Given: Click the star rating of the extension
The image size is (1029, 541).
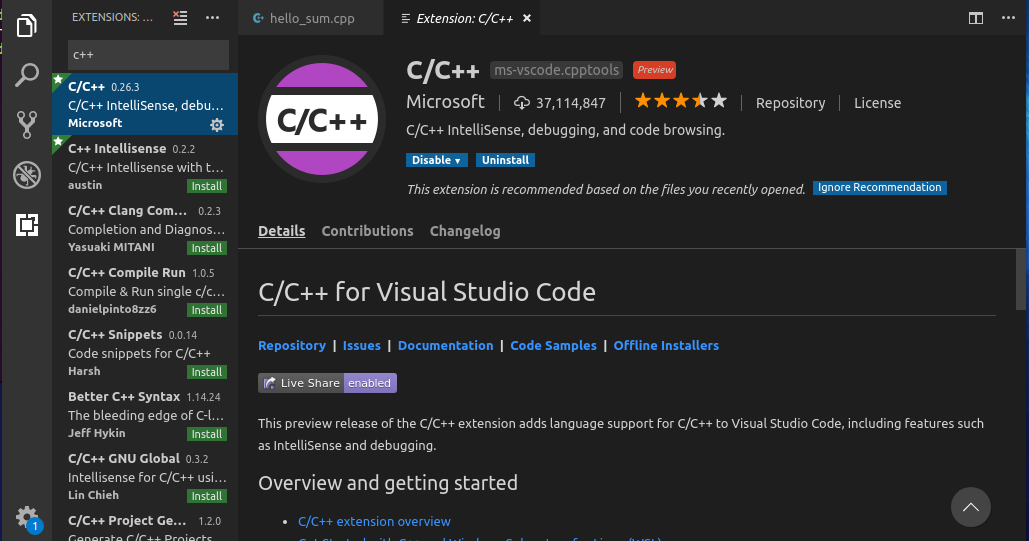Looking at the screenshot, I should 681,101.
